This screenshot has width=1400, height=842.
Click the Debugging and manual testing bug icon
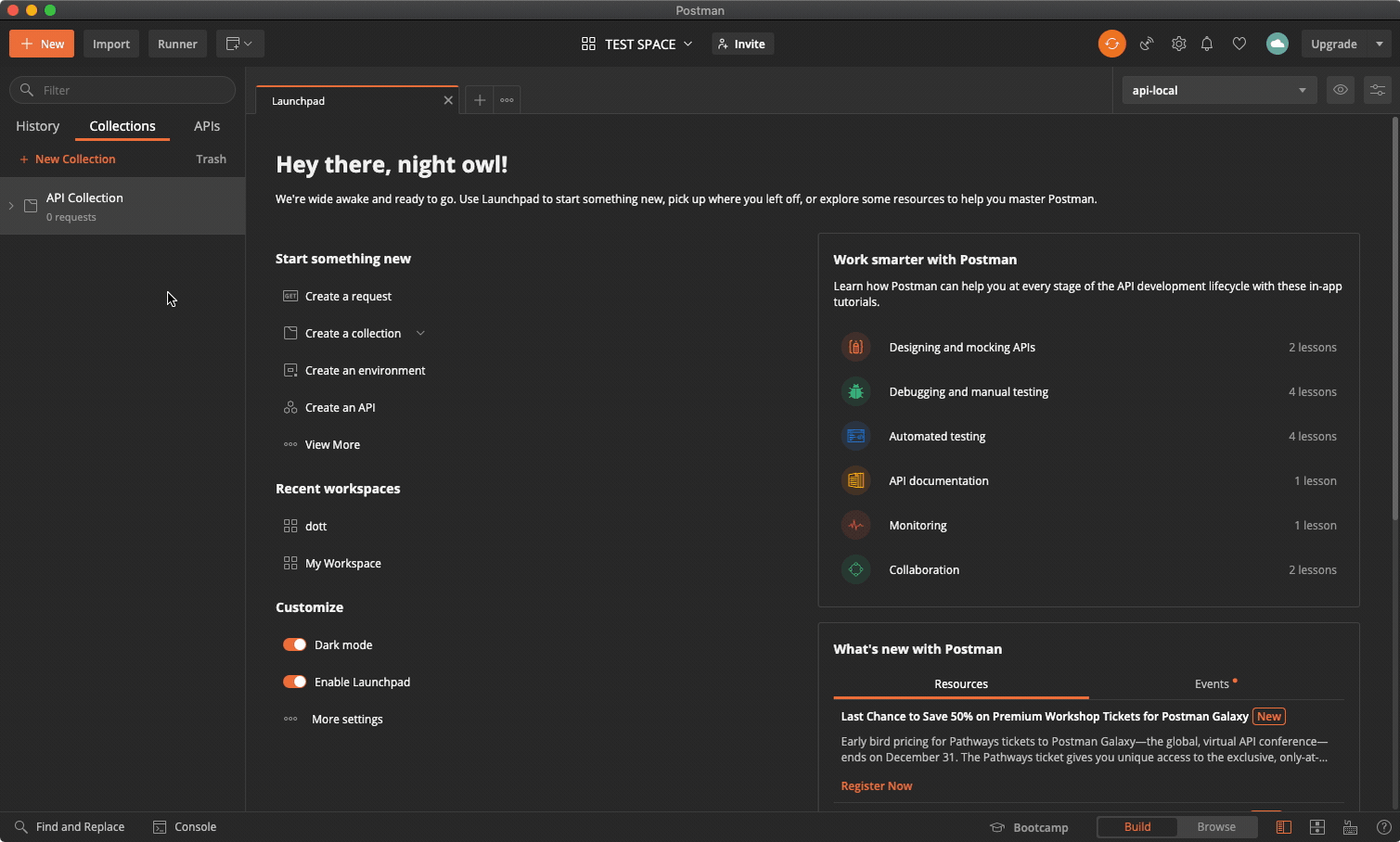click(x=855, y=391)
